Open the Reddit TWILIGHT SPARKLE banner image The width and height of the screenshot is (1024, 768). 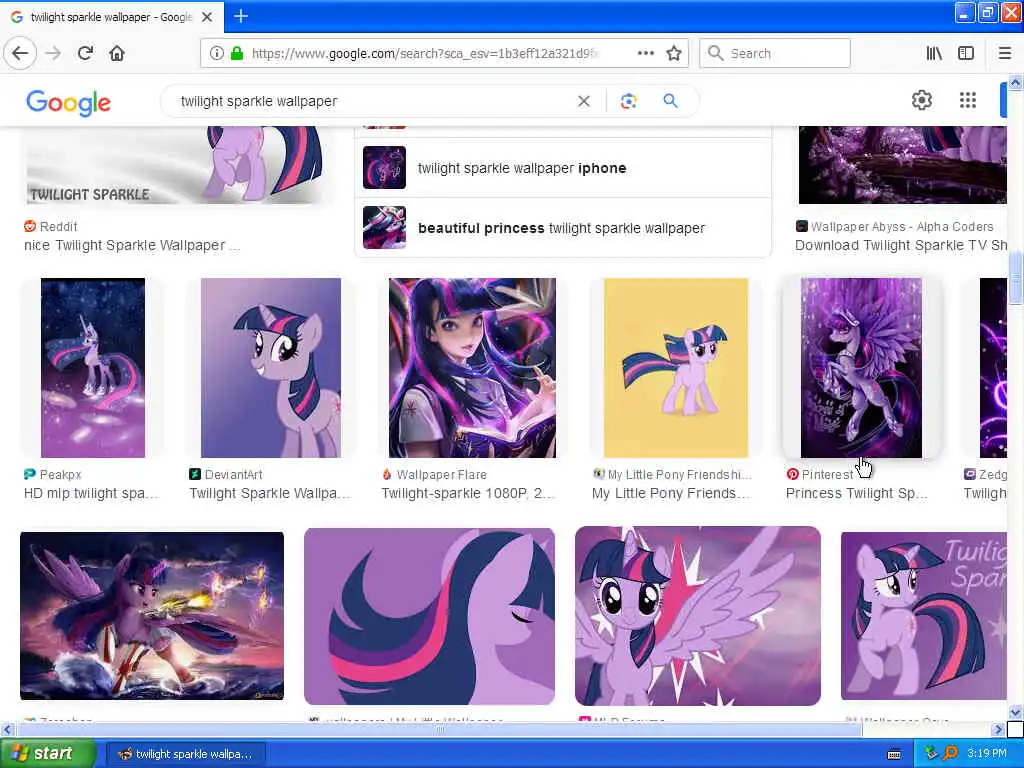click(x=175, y=165)
